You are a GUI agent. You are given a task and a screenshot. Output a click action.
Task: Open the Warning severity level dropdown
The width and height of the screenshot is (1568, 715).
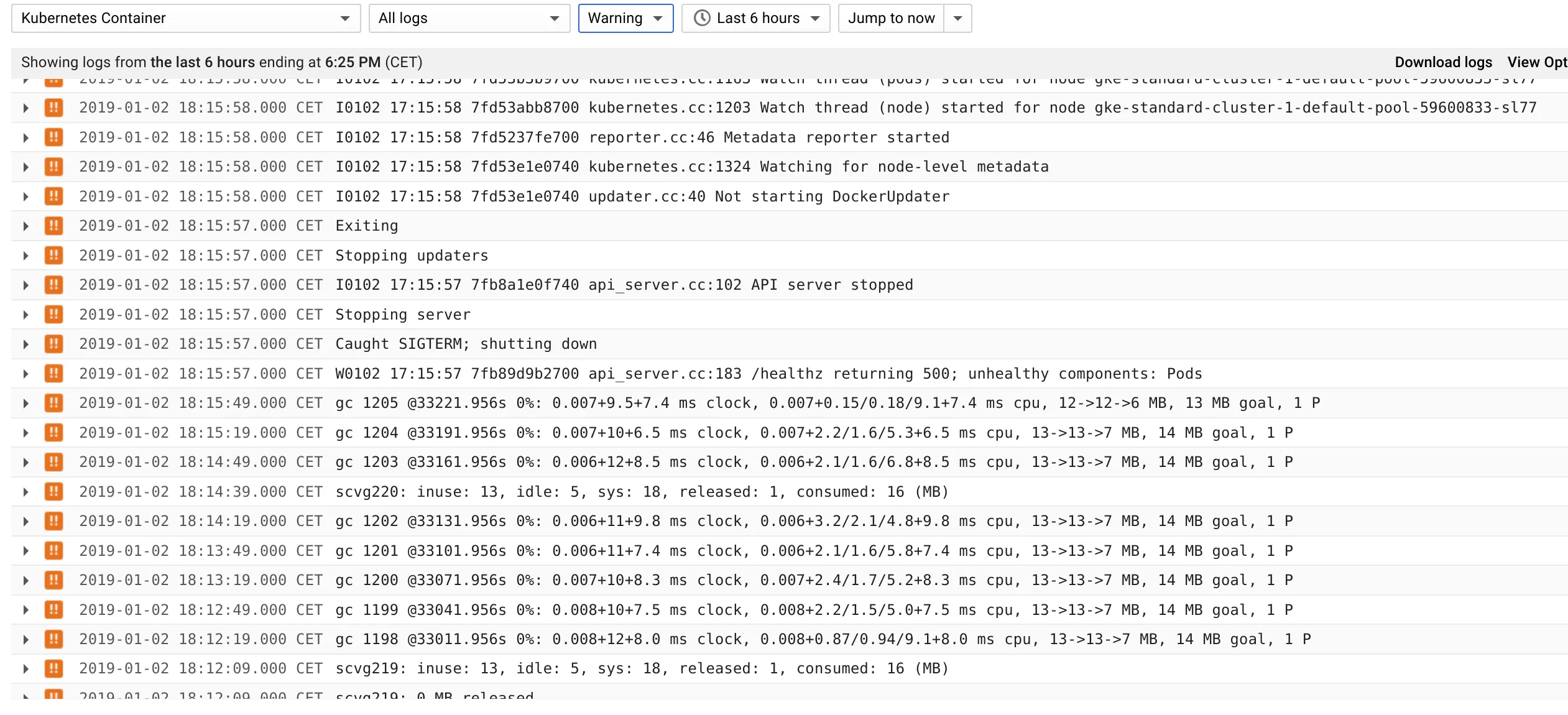[x=625, y=18]
